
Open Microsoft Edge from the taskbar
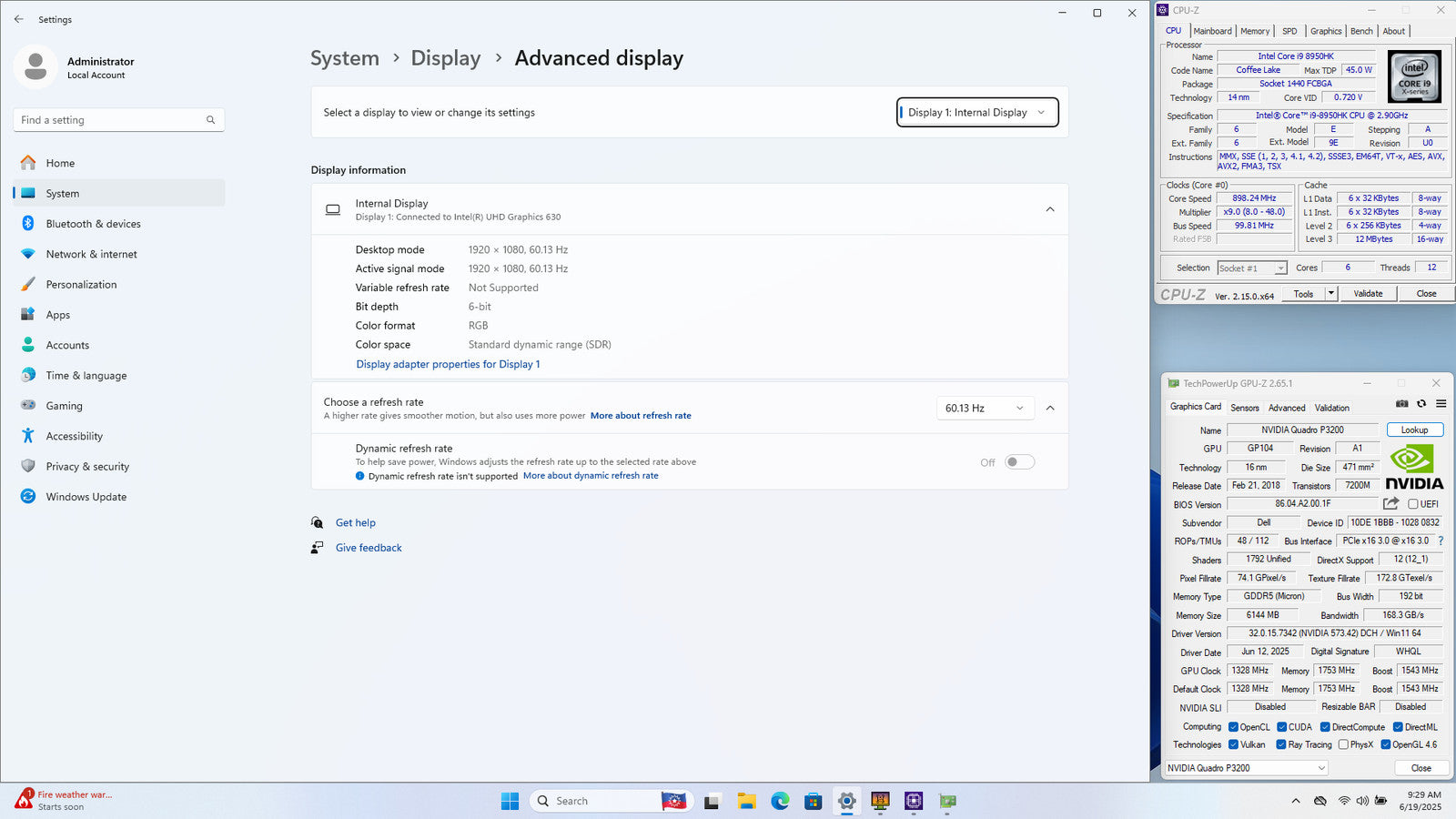pyautogui.click(x=780, y=801)
